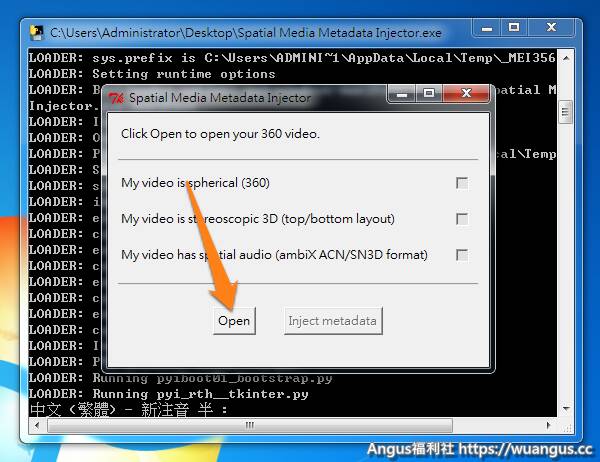Image resolution: width=600 pixels, height=462 pixels.
Task: Tick the stereoscopic 3D top/bottom layout checkbox
Action: 462,219
